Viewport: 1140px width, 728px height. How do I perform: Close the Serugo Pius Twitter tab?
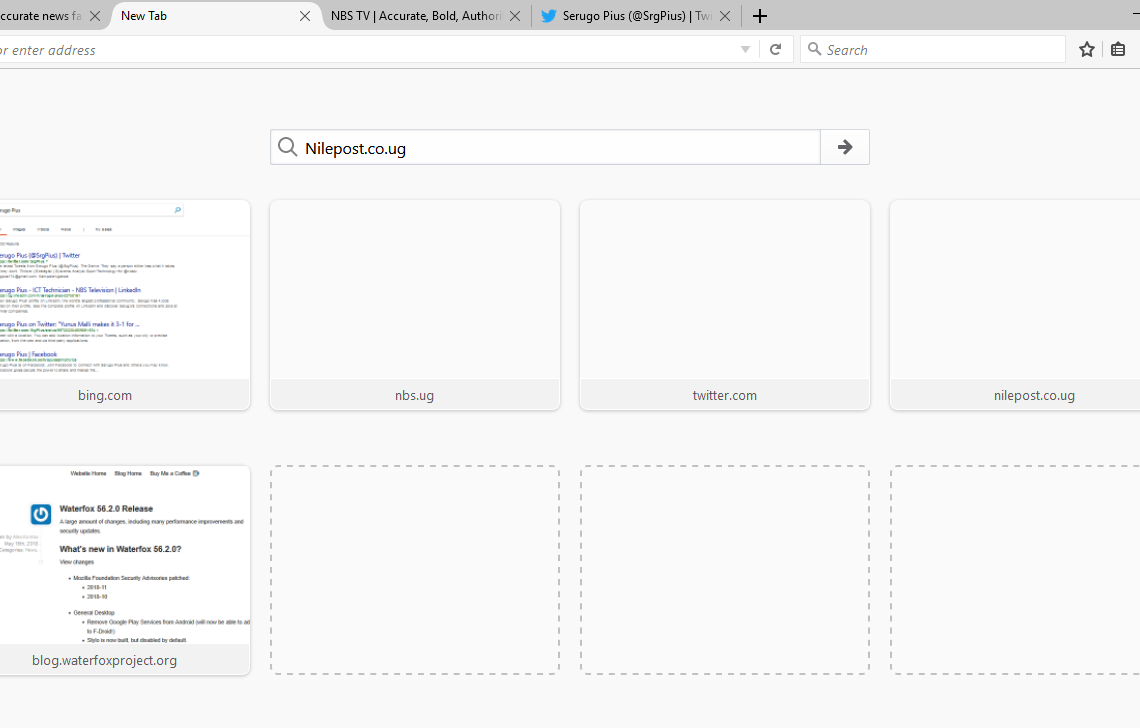pyautogui.click(x=725, y=16)
